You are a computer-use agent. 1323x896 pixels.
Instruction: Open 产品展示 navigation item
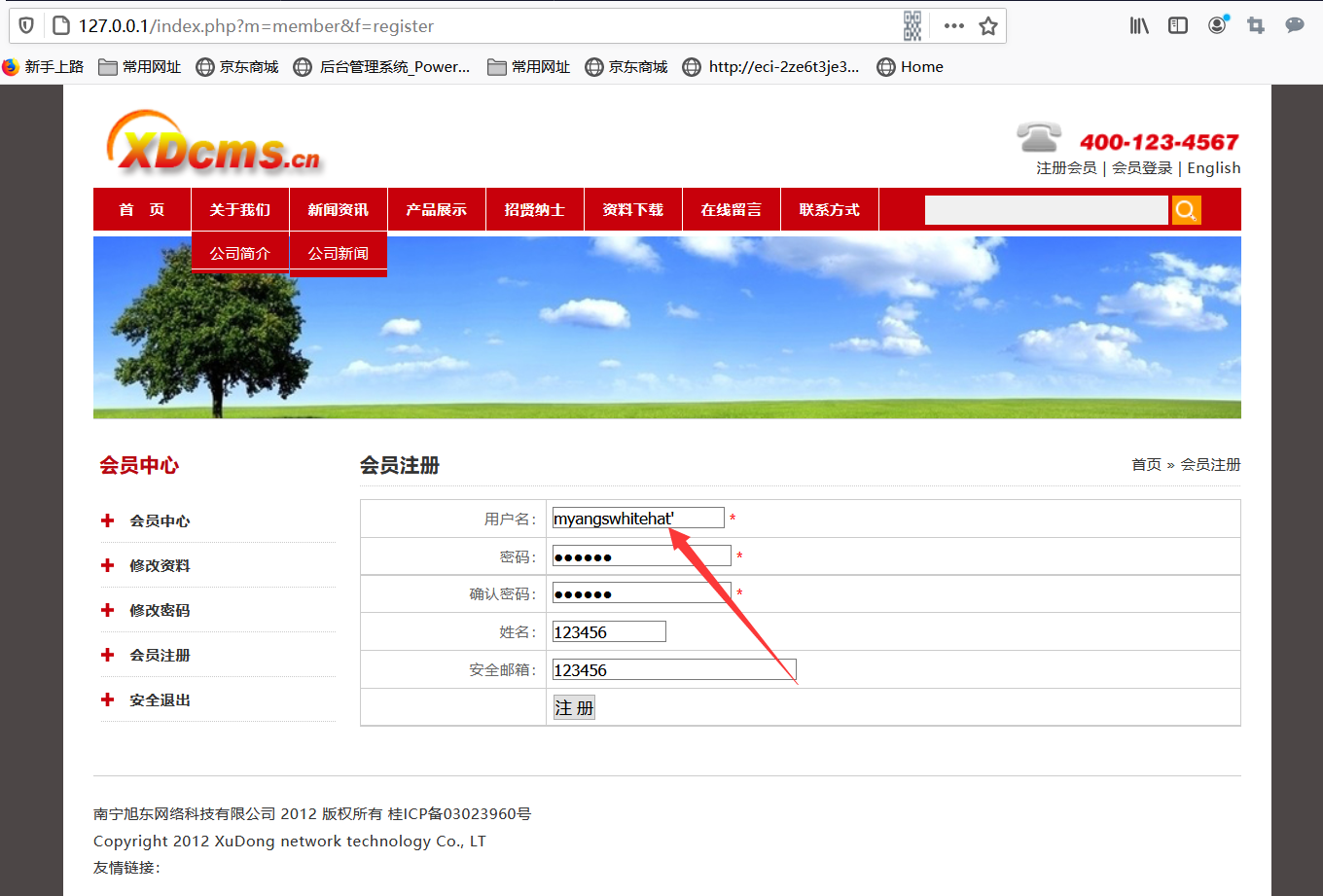click(x=437, y=210)
